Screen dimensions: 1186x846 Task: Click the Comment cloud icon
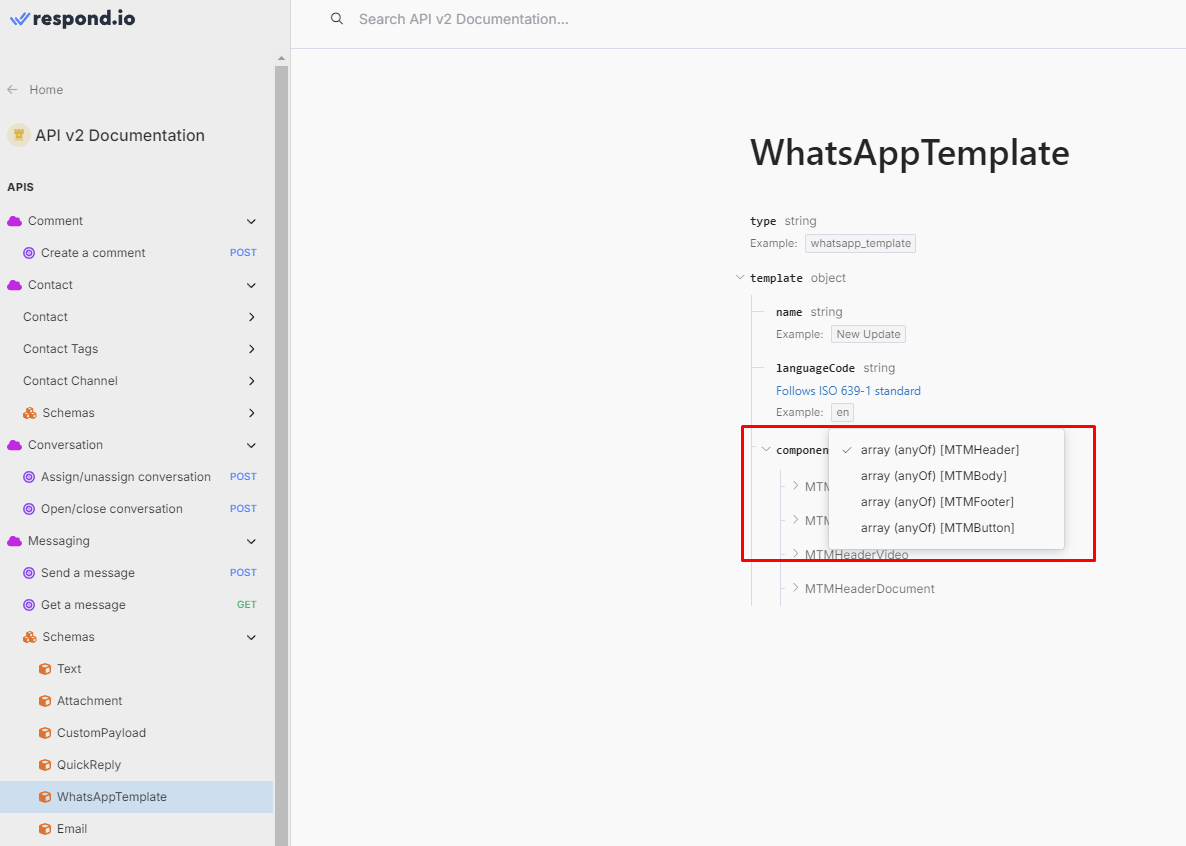pos(14,221)
